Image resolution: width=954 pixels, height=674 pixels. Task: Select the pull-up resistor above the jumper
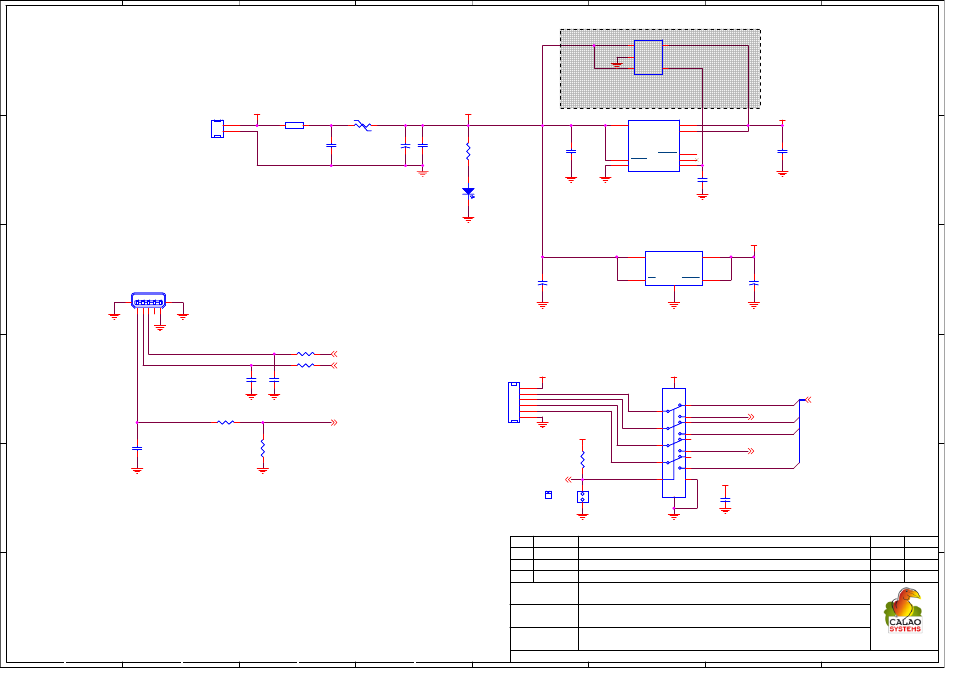(583, 459)
